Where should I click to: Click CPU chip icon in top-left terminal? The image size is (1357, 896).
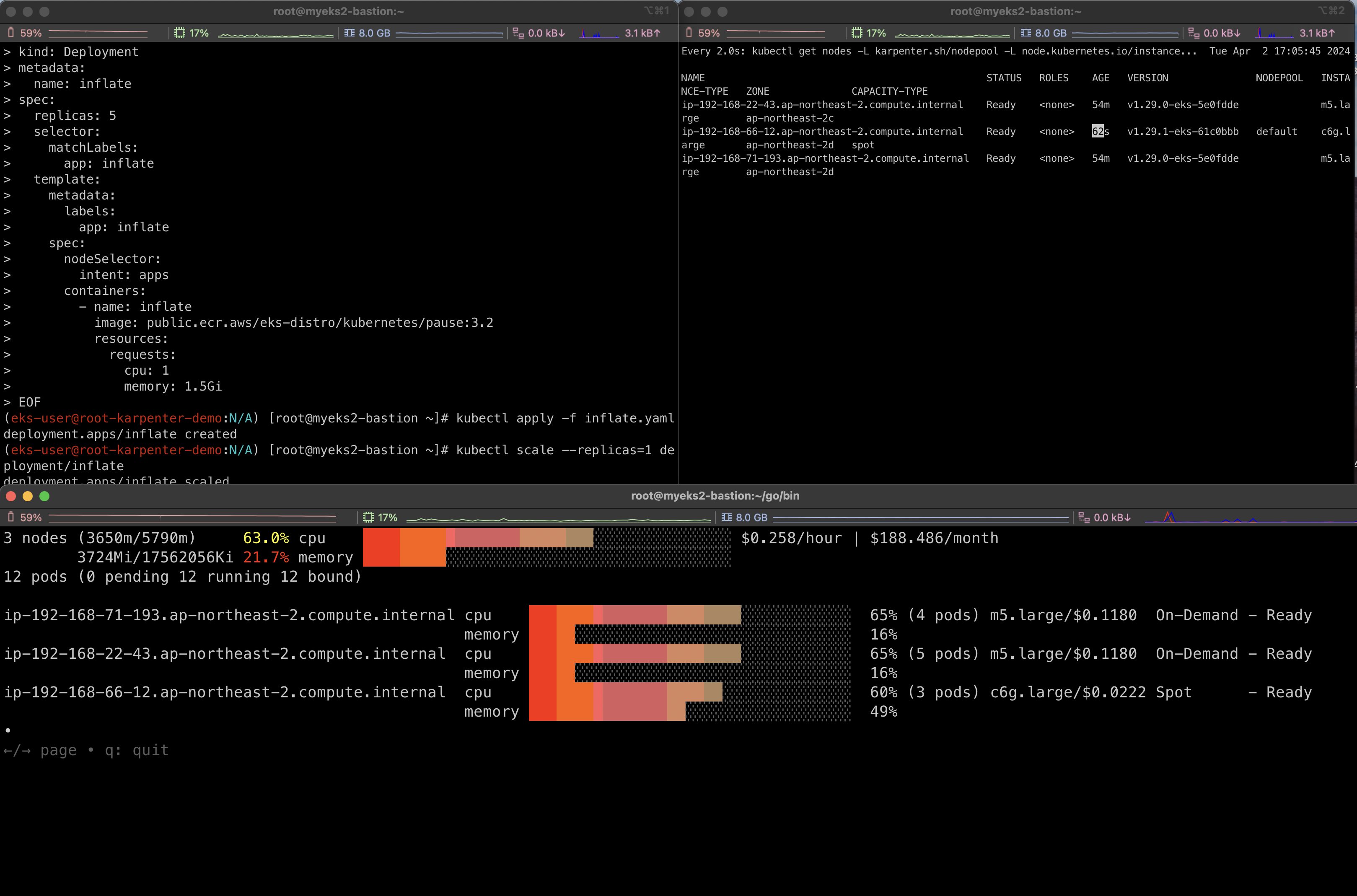coord(179,33)
